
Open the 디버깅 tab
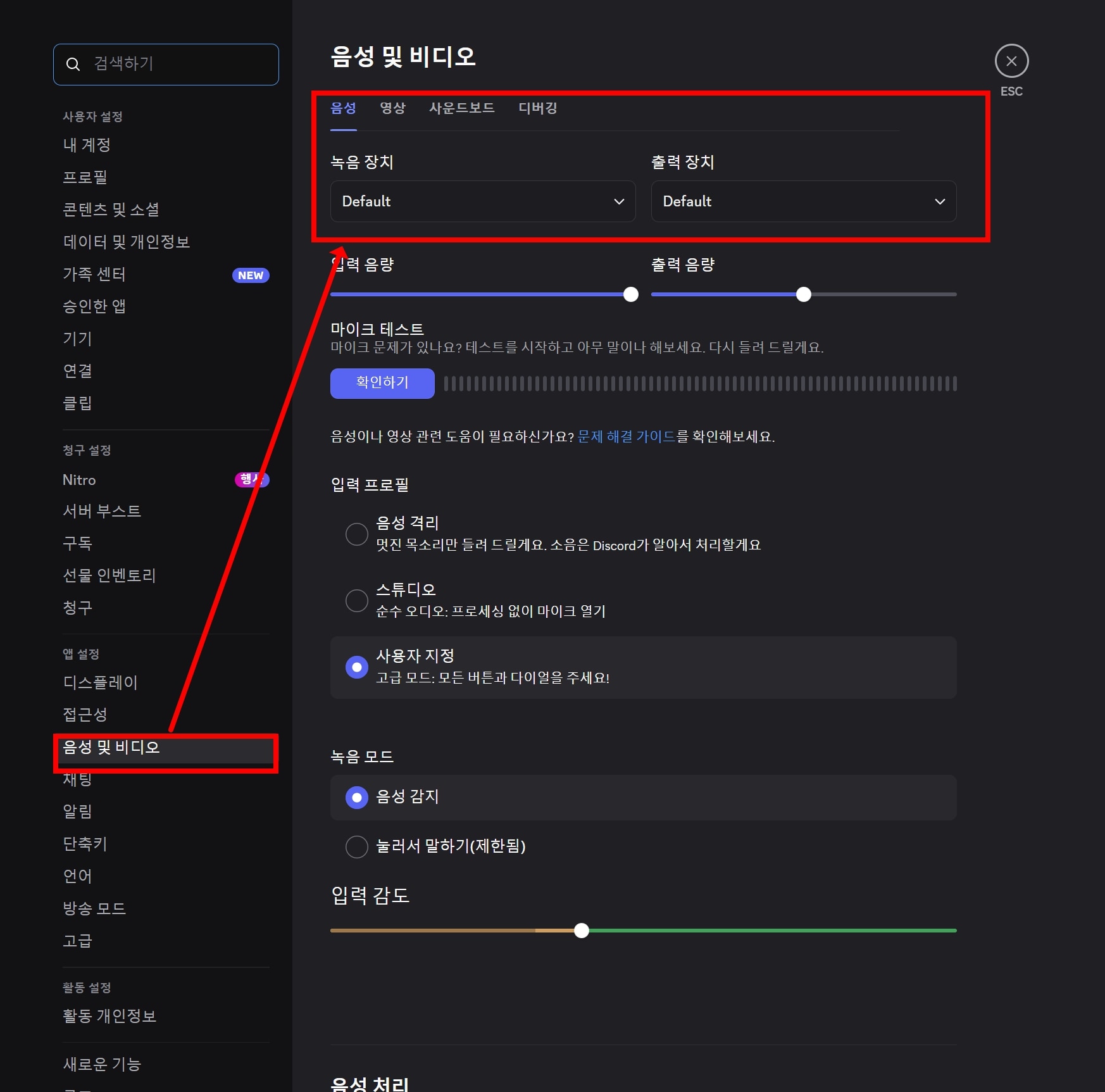point(537,108)
